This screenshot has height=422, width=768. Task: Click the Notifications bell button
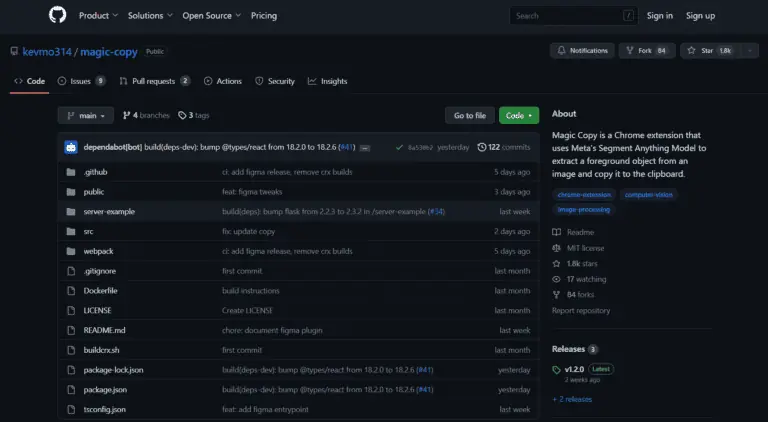tap(582, 50)
